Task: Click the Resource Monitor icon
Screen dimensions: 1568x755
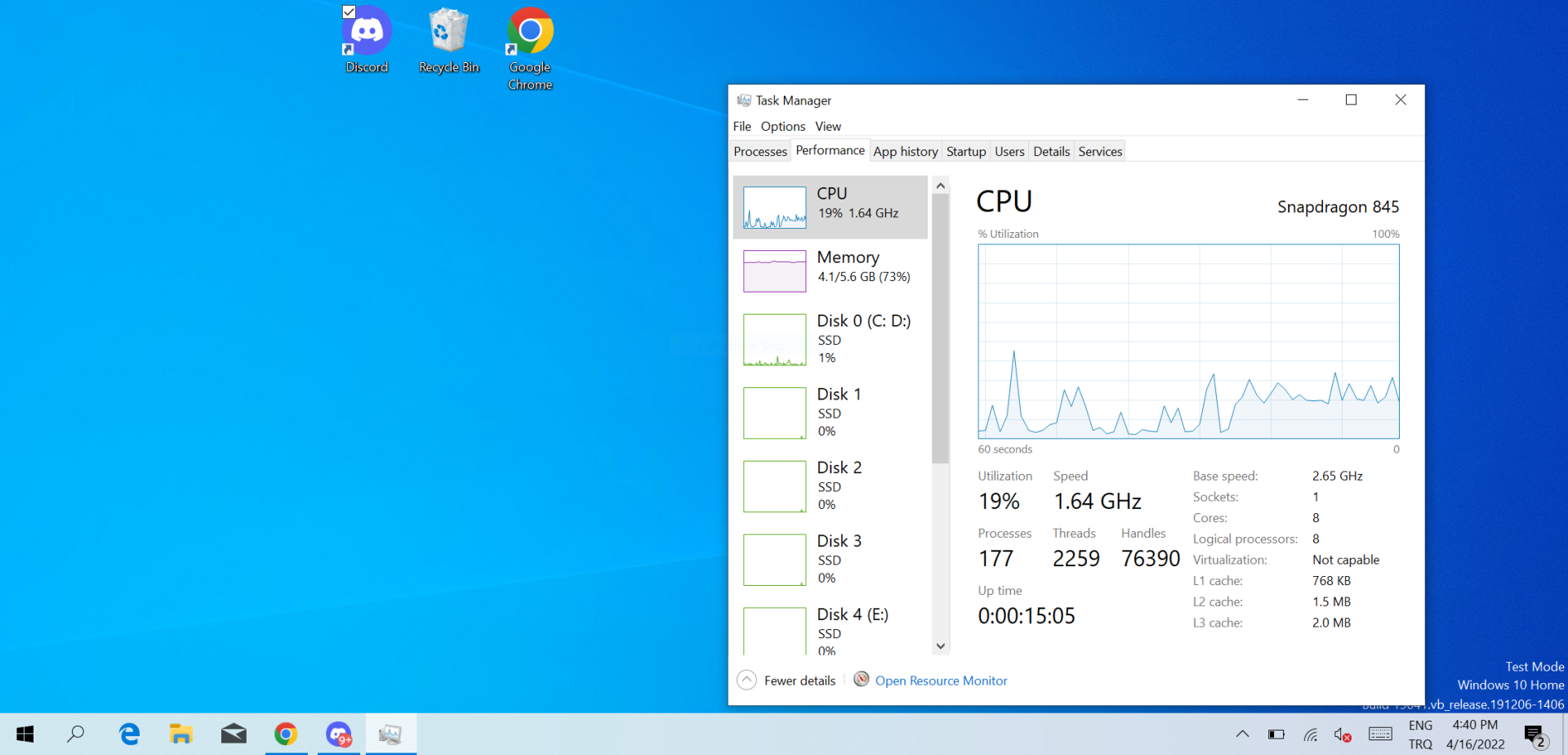Action: [861, 679]
